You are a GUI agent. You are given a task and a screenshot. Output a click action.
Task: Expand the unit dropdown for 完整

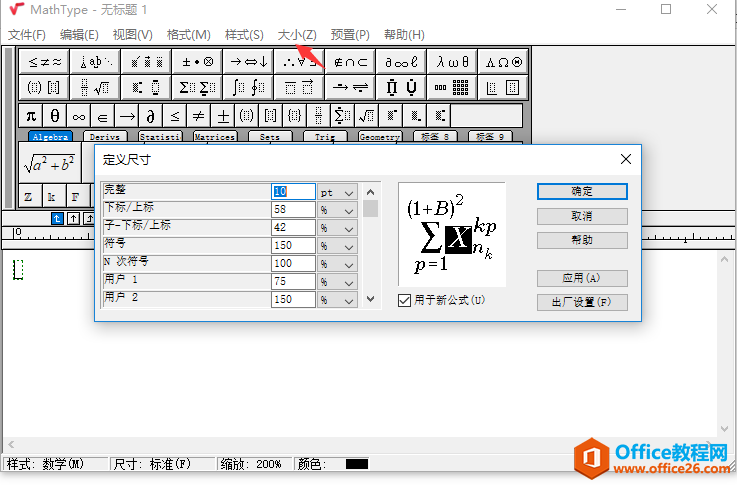coord(348,192)
